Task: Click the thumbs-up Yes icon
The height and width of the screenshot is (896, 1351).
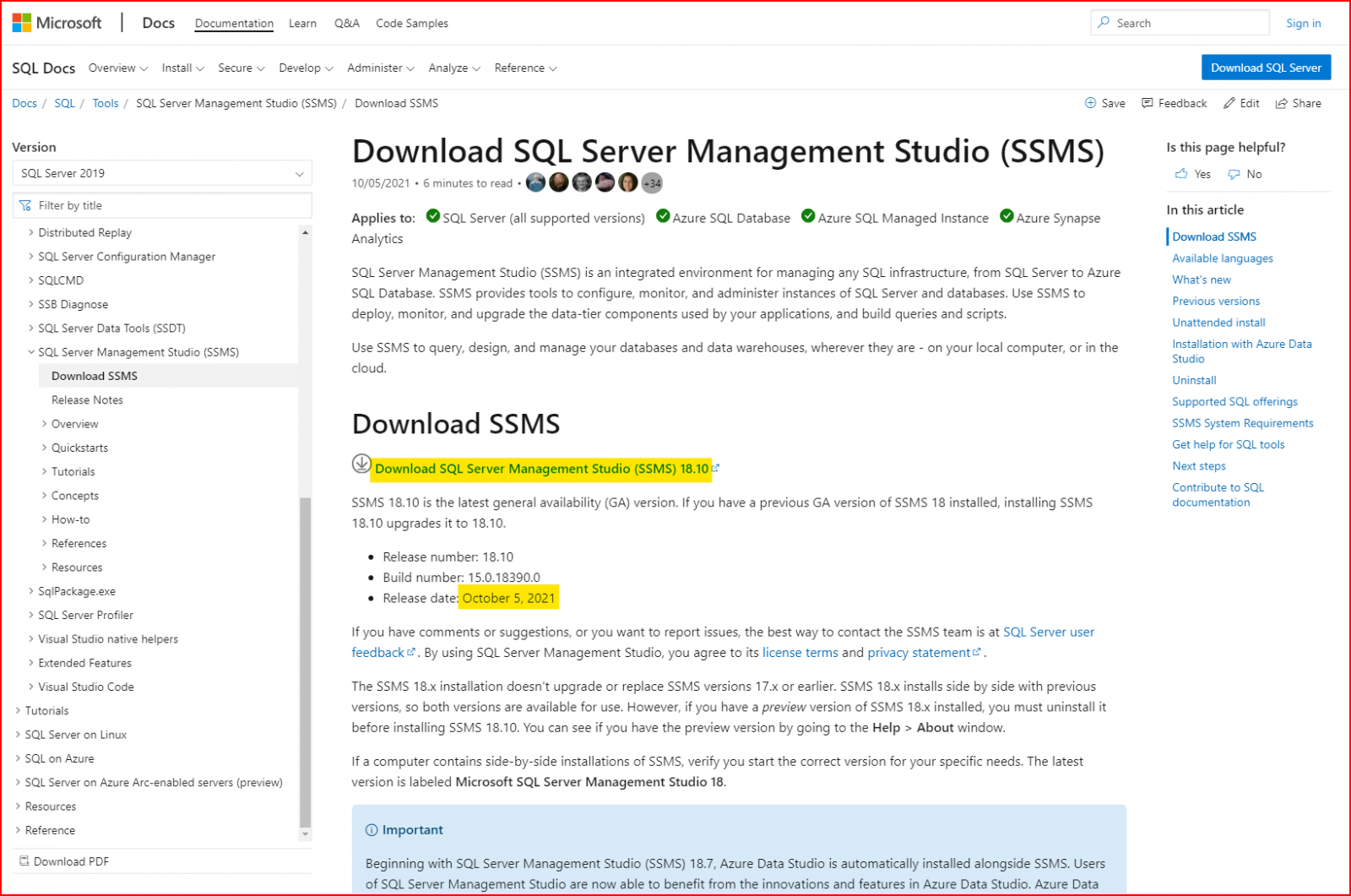Action: click(1181, 174)
